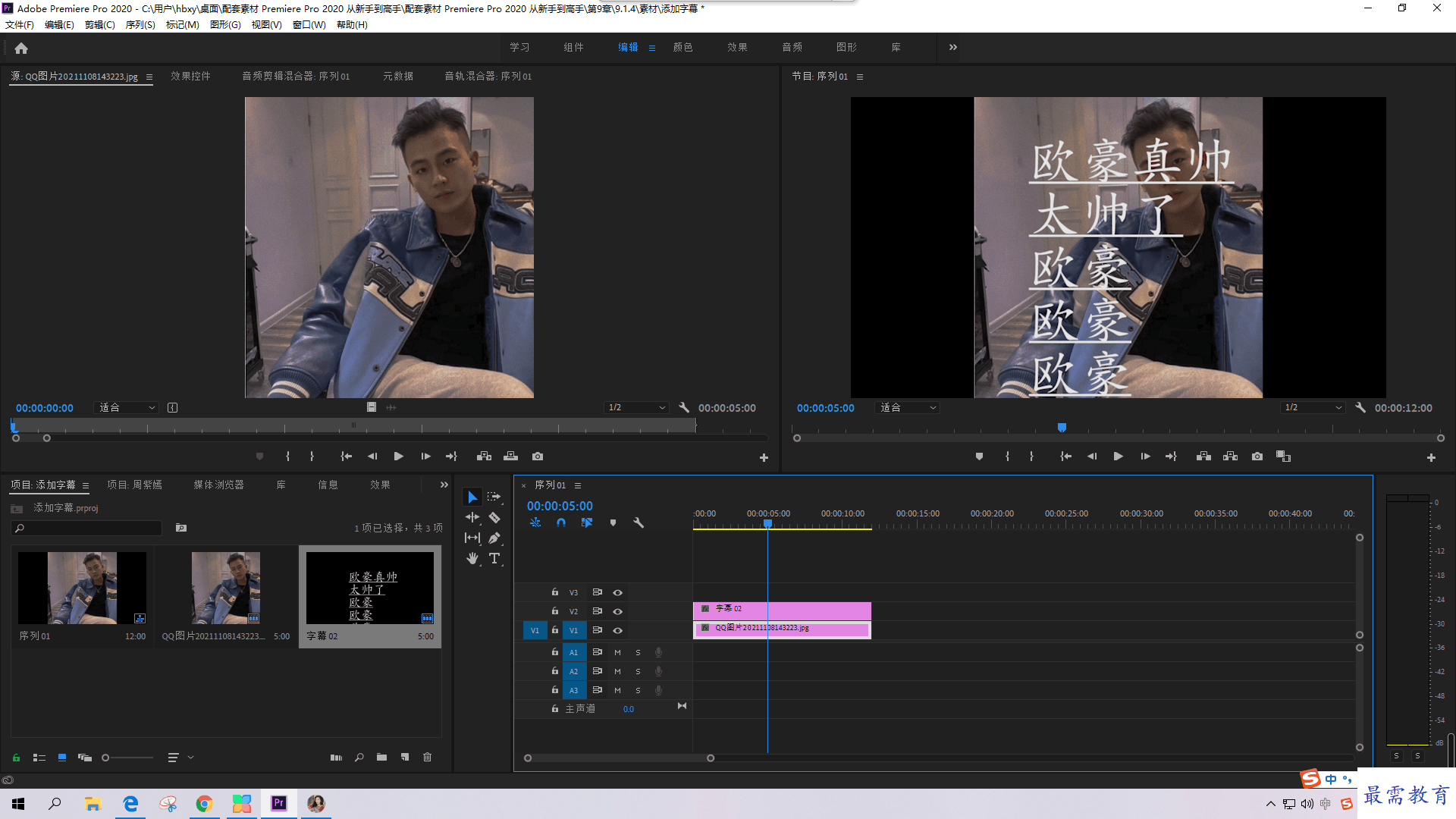
Task: Toggle Snap in timeline
Action: click(561, 522)
